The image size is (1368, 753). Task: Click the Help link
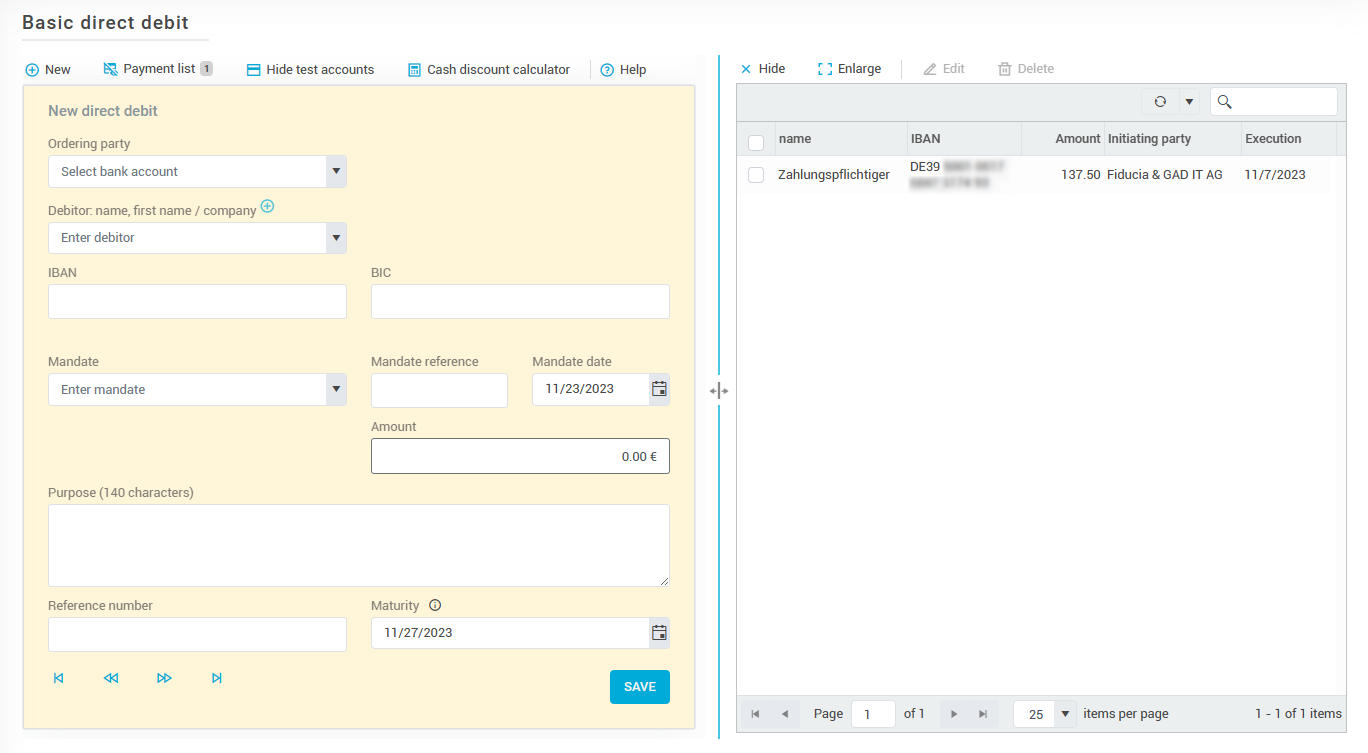pyautogui.click(x=623, y=70)
